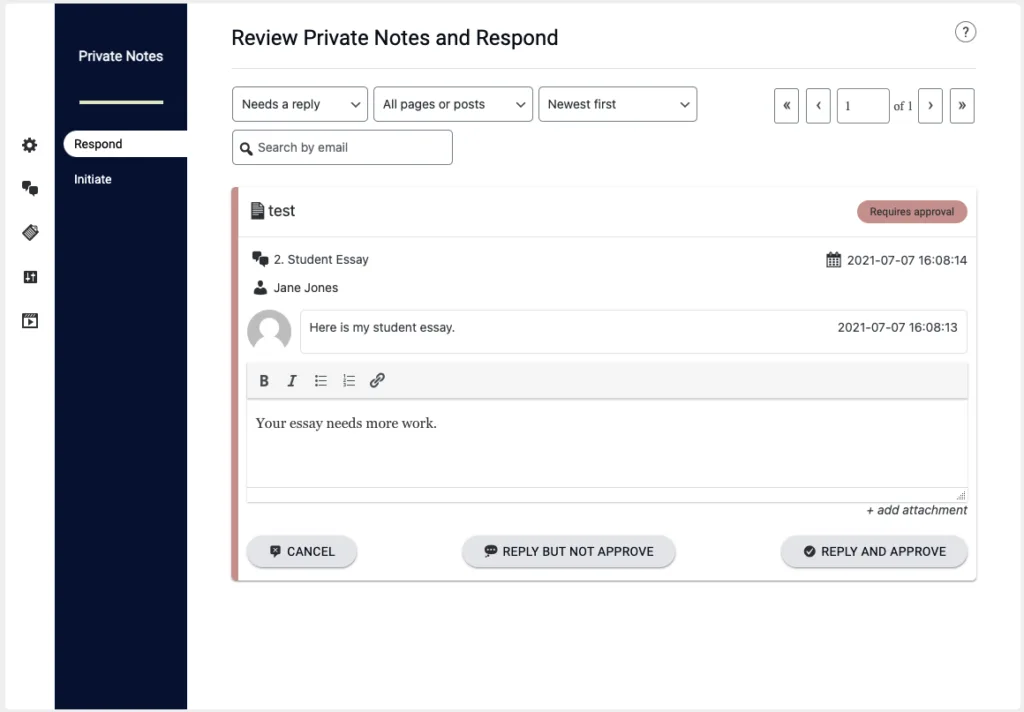Click the editor resize handle
The height and width of the screenshot is (712, 1024).
[961, 495]
